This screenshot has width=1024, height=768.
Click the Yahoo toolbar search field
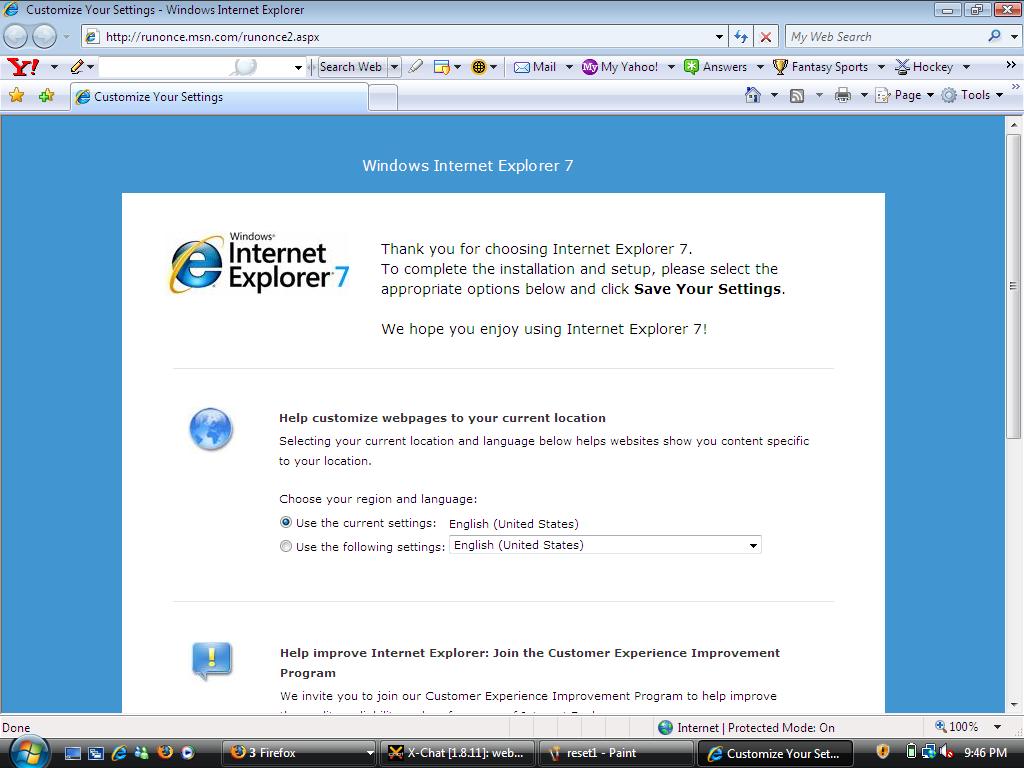click(x=196, y=67)
